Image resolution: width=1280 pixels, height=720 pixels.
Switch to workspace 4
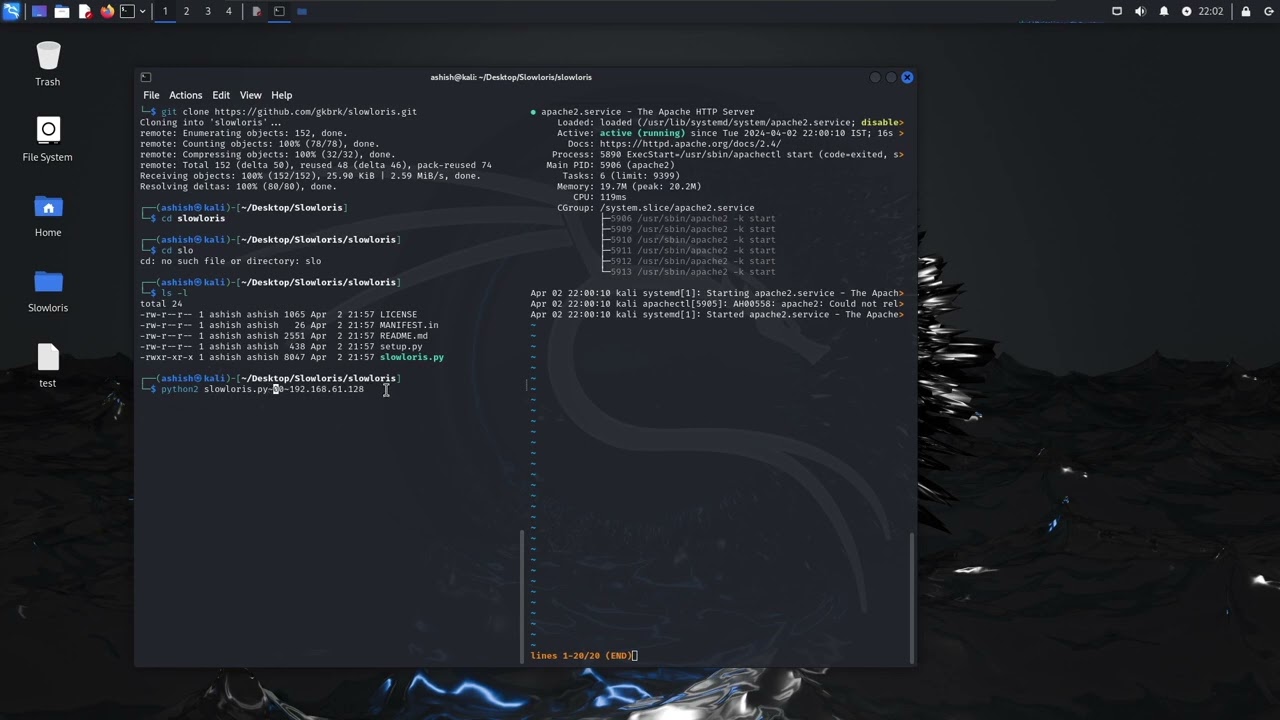point(228,11)
